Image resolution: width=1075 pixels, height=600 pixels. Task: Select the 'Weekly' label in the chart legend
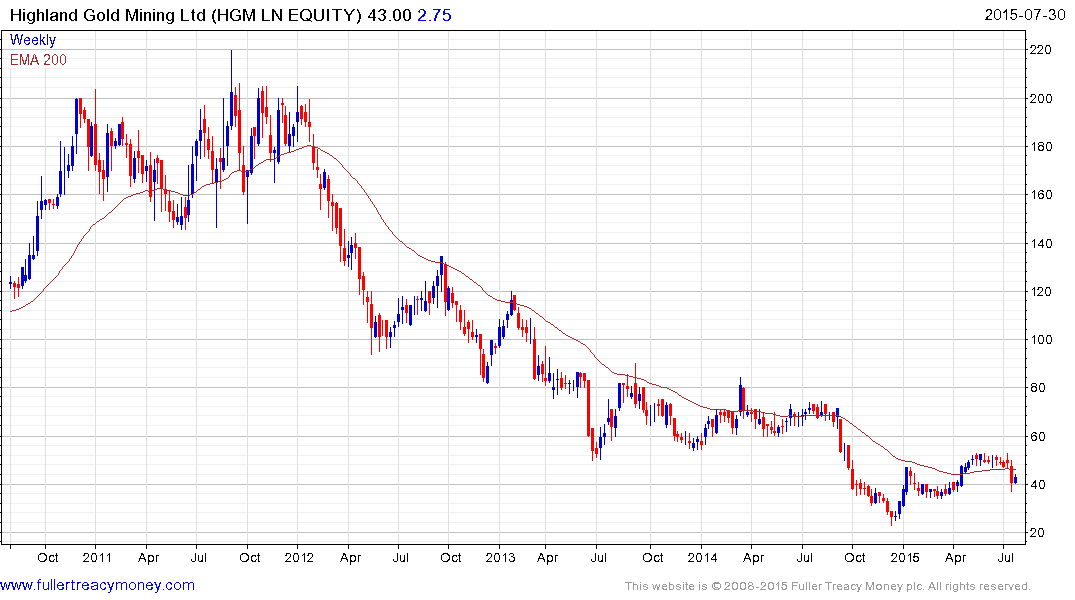tap(33, 40)
